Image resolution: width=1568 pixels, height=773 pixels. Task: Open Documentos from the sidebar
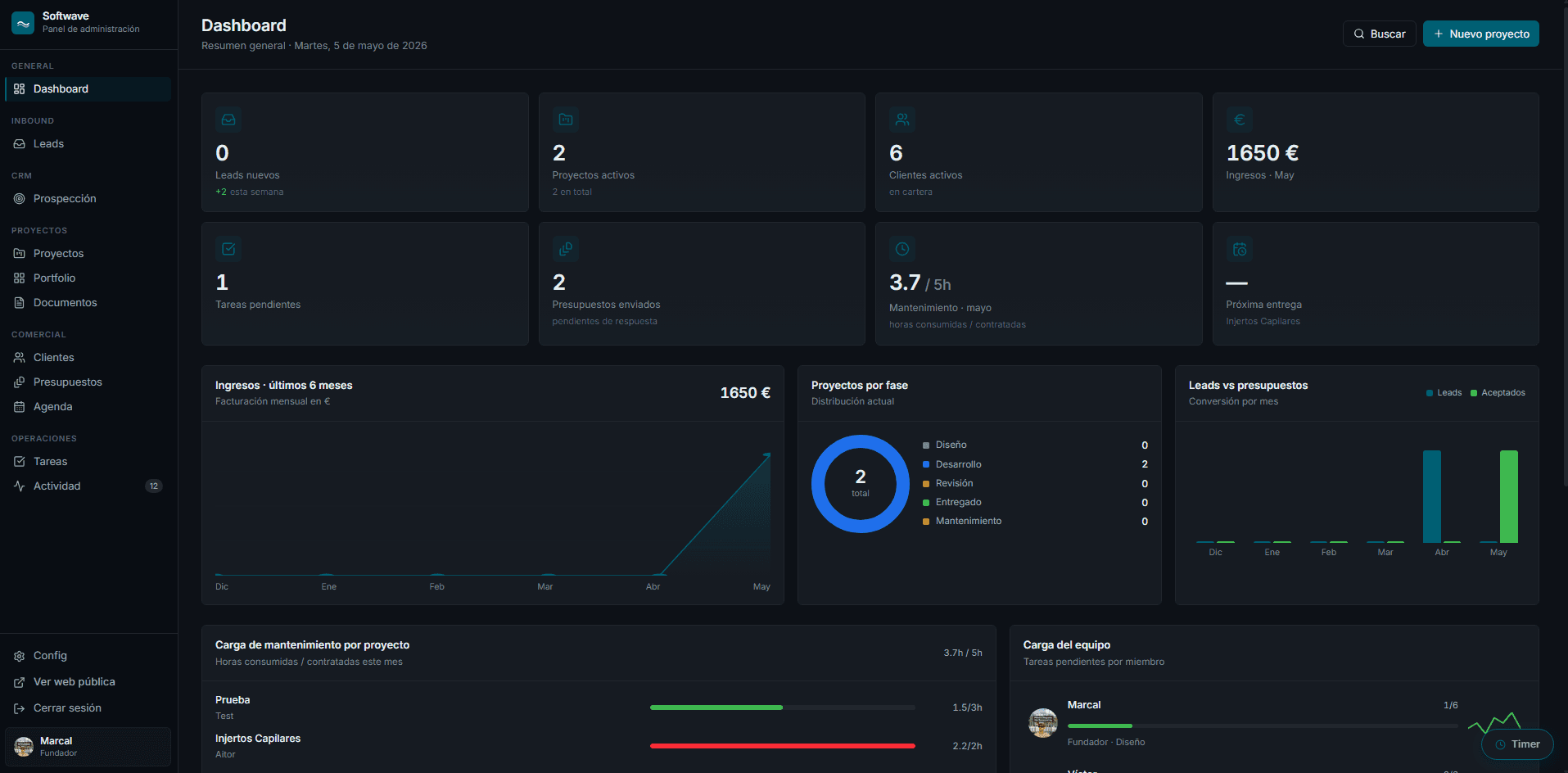88,303
